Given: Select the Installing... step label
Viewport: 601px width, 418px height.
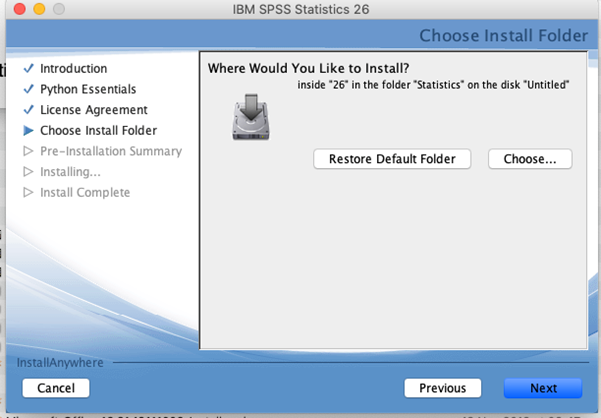Looking at the screenshot, I should coord(71,172).
